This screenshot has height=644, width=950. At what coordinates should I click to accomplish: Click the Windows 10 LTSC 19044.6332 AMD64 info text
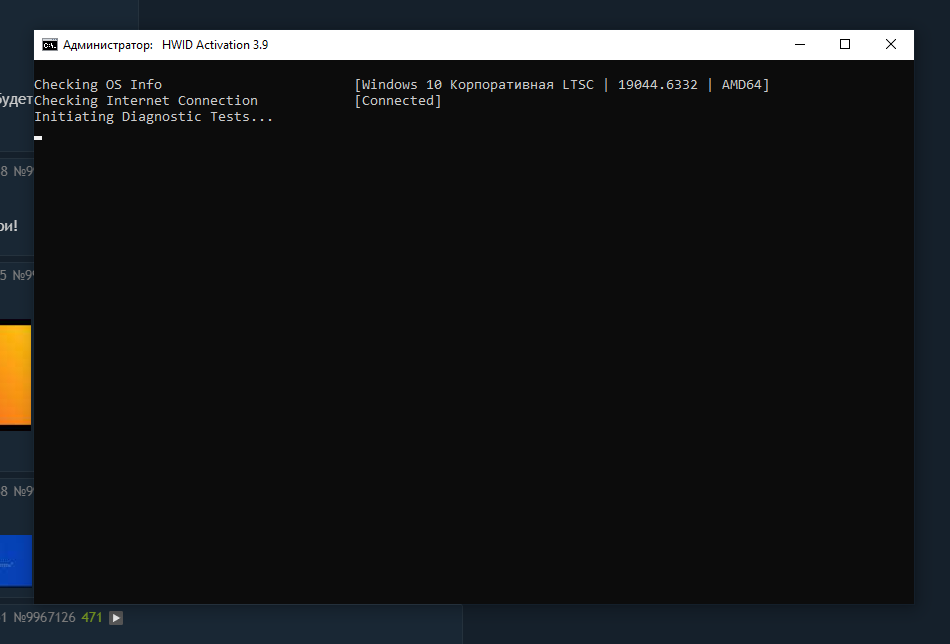pyautogui.click(x=562, y=84)
